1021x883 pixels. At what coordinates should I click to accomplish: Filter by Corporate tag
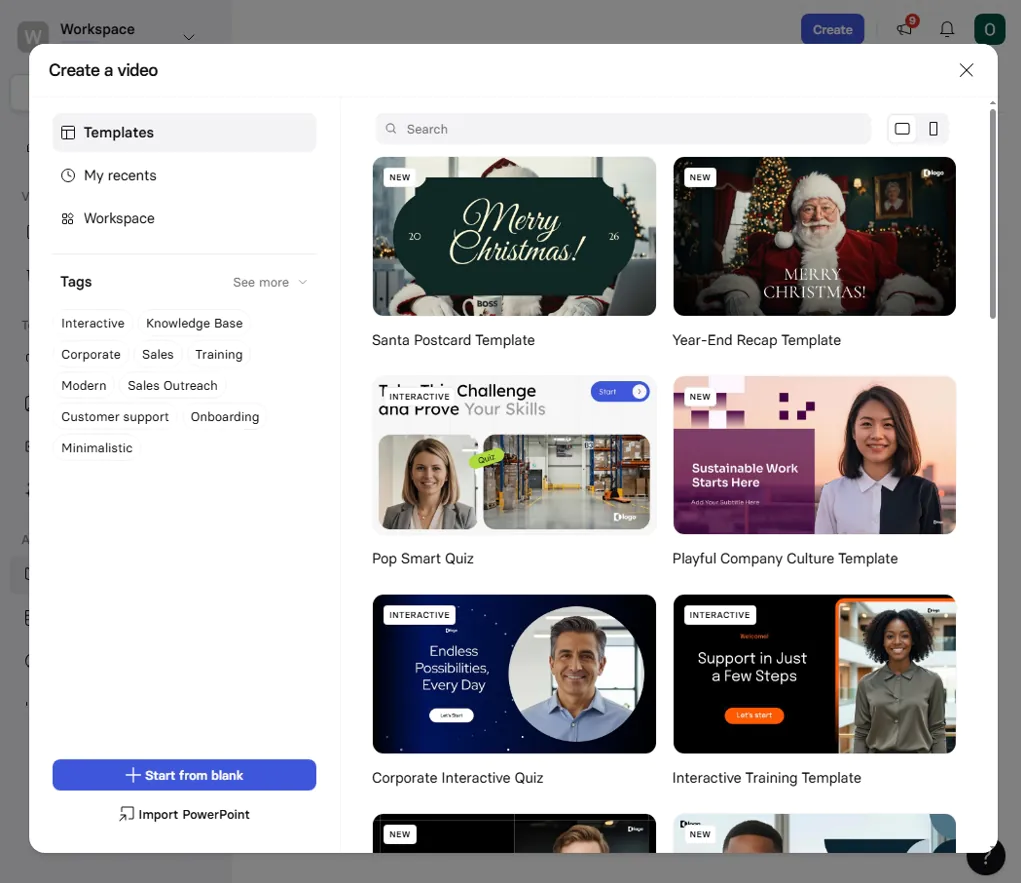(91, 355)
